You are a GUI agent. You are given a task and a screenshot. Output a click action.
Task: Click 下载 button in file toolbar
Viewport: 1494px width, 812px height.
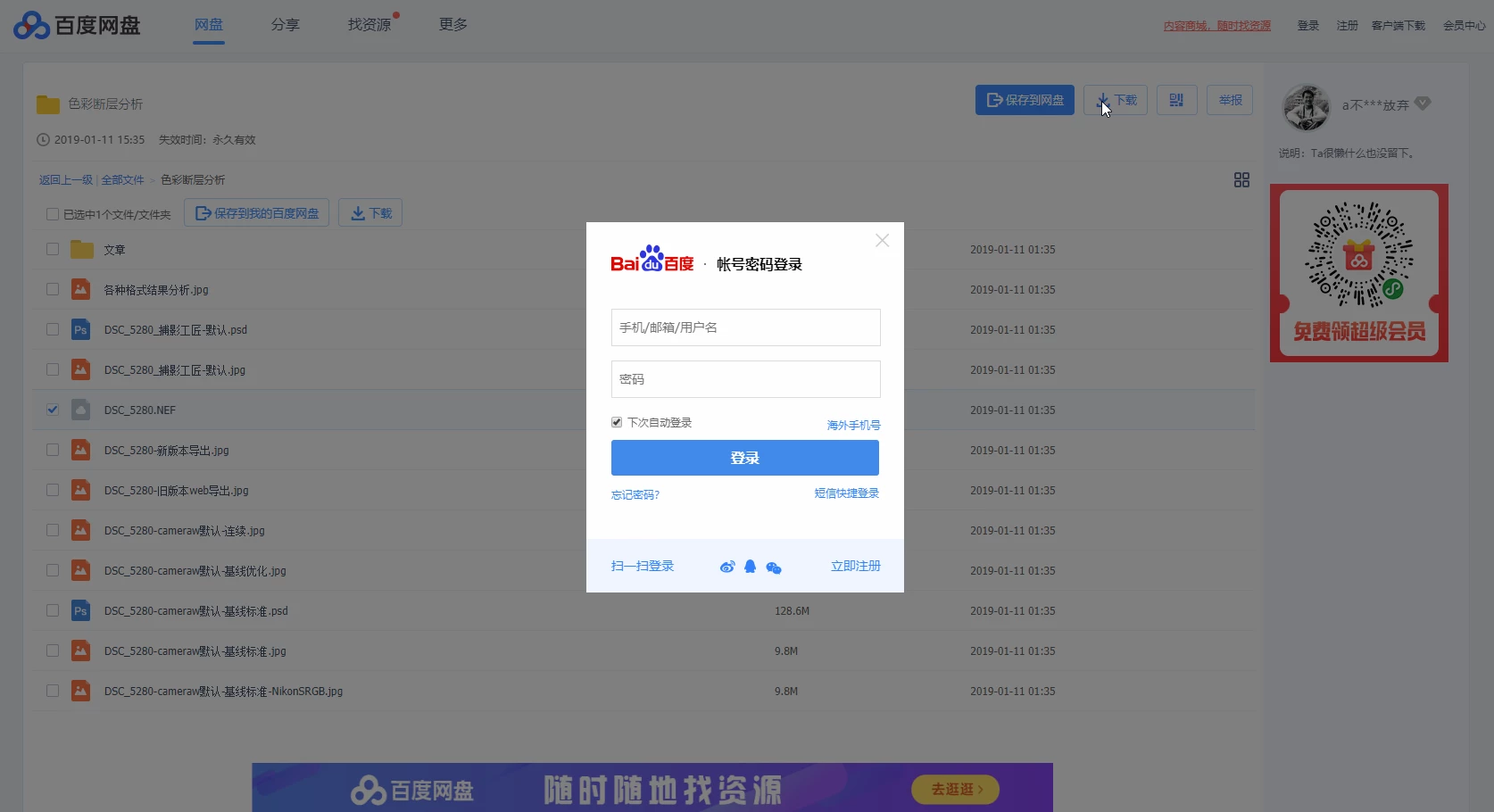[x=370, y=213]
